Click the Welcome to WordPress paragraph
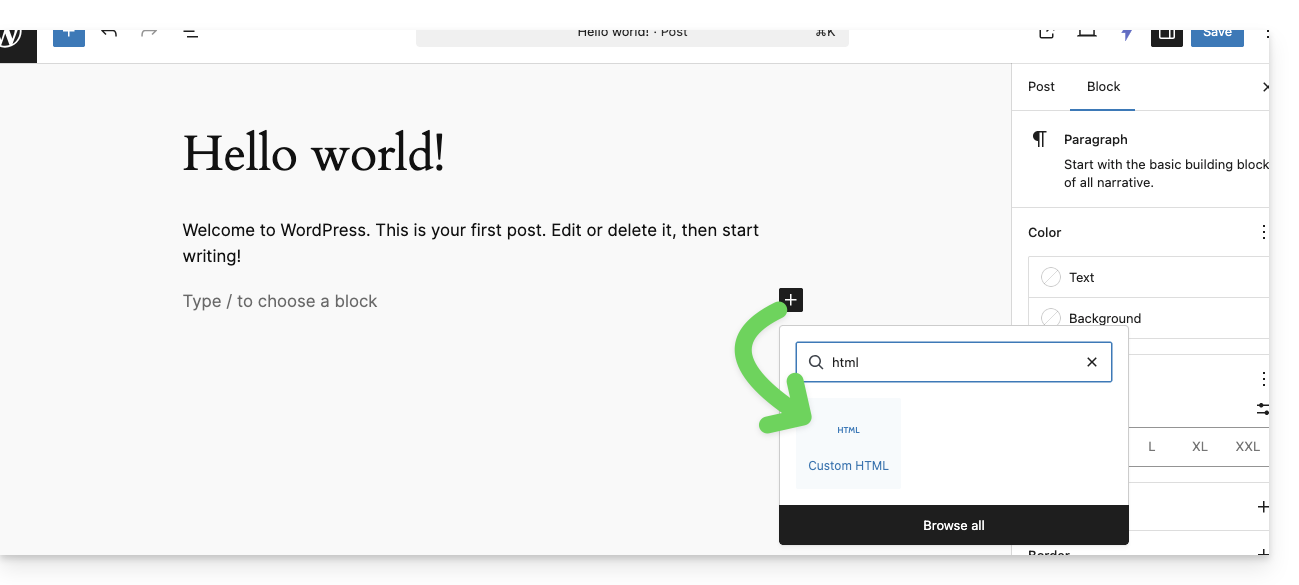 point(471,243)
